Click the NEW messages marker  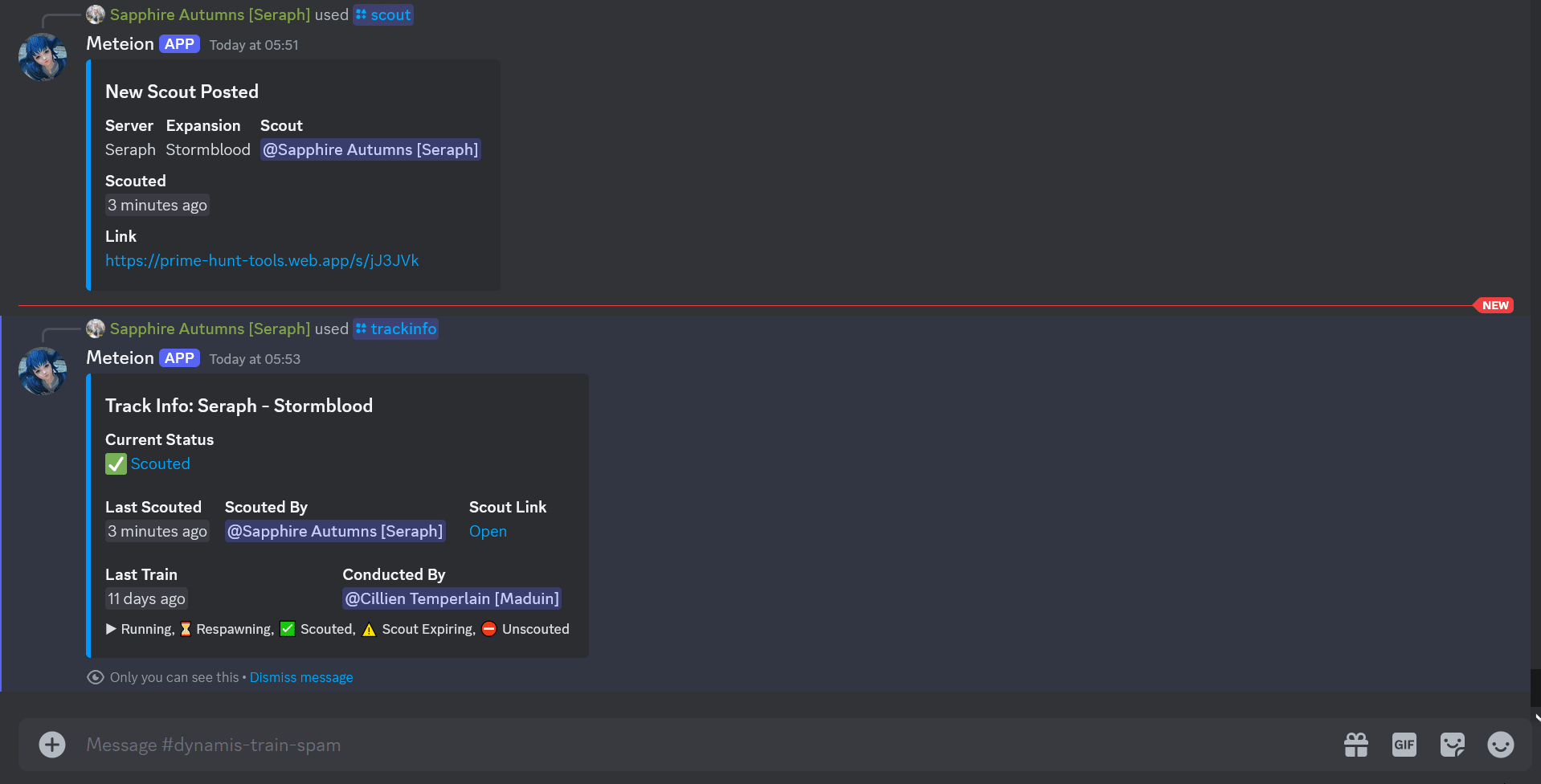1494,305
